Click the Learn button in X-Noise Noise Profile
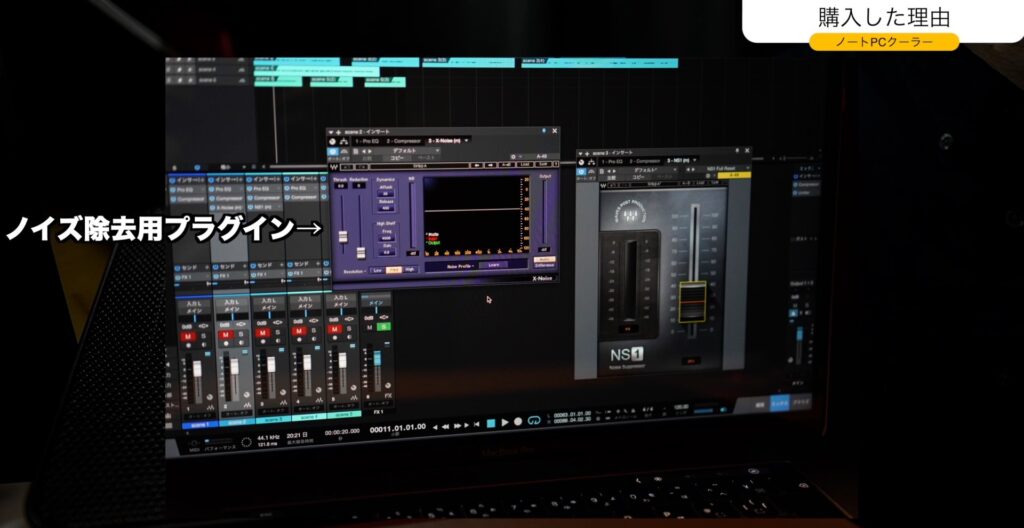1024x528 pixels. tap(494, 265)
